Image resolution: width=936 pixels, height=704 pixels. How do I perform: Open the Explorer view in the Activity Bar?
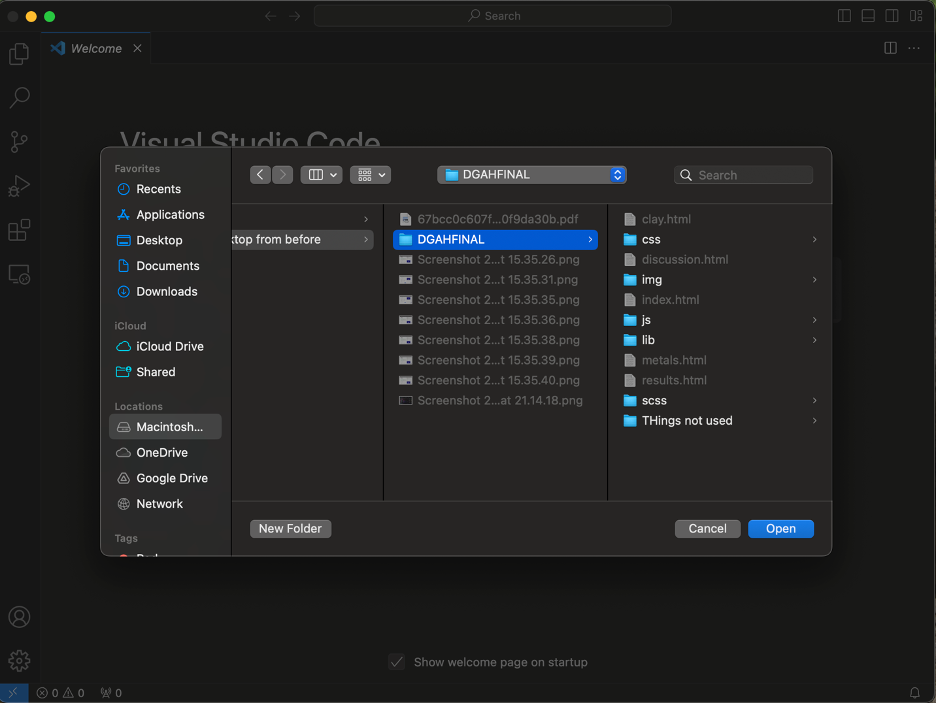click(19, 53)
